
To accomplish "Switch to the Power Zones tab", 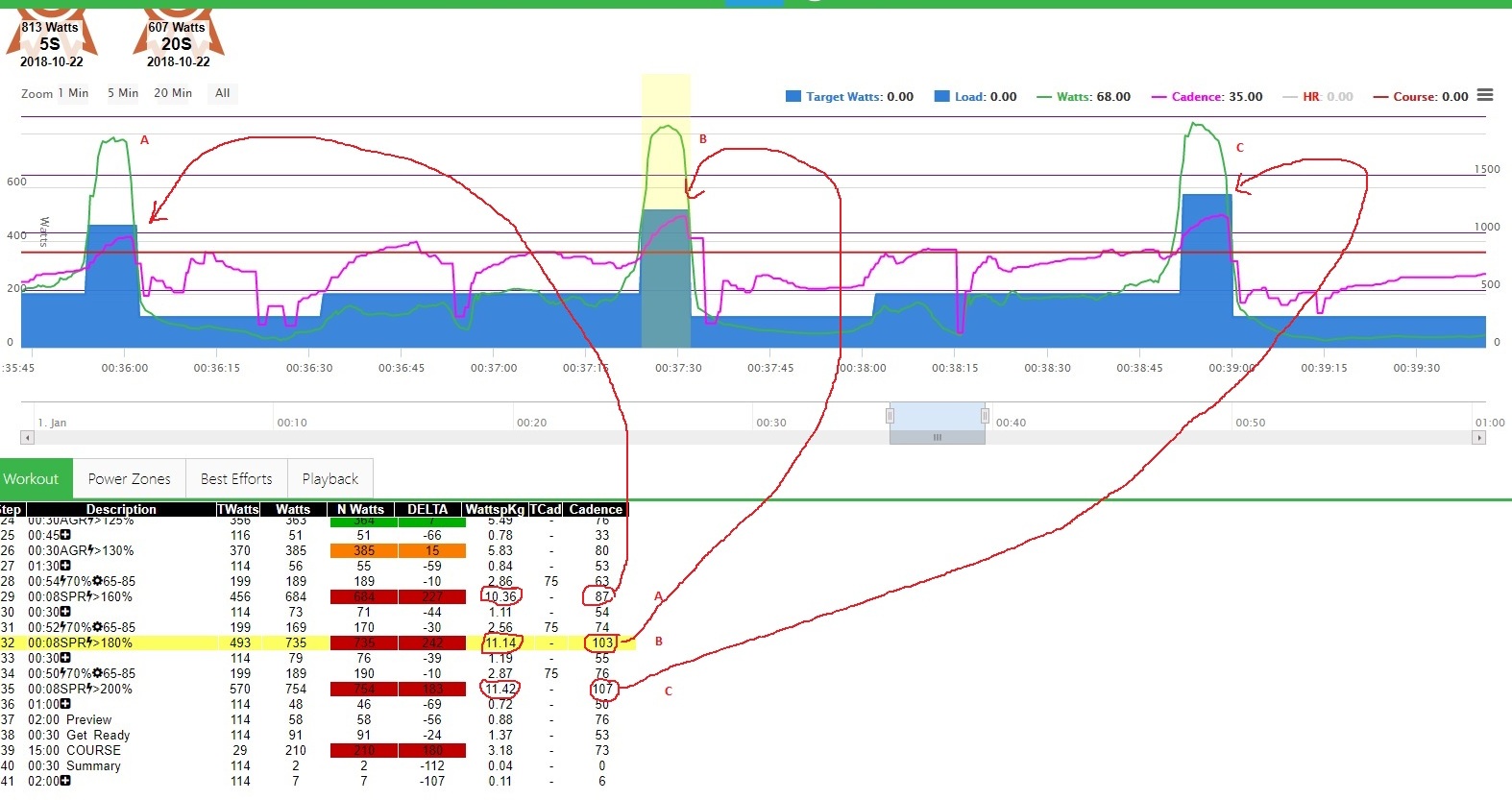I will (x=129, y=479).
